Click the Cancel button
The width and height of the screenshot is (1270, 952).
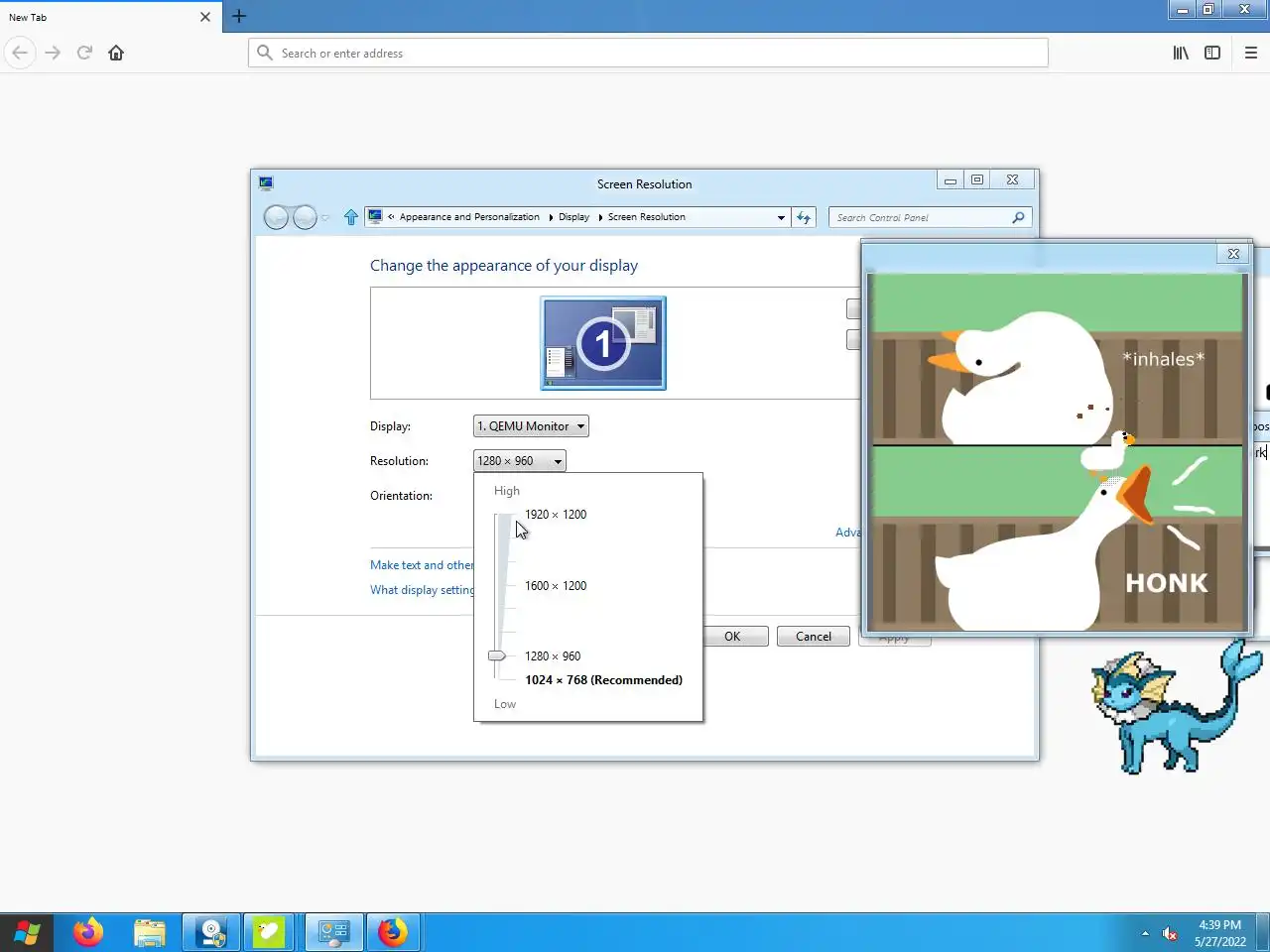[814, 637]
